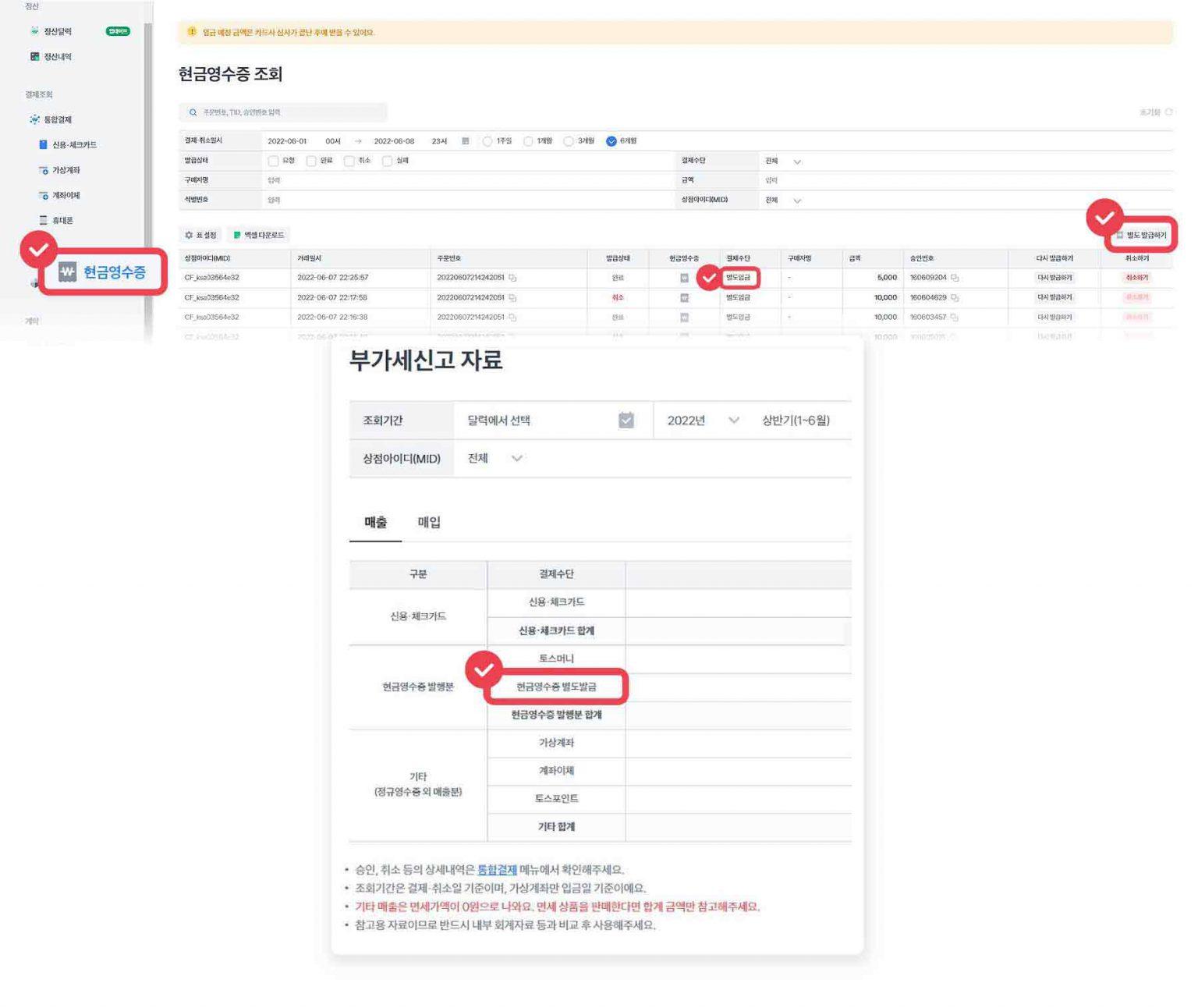Open 정산달력 from the sidebar

click(57, 31)
